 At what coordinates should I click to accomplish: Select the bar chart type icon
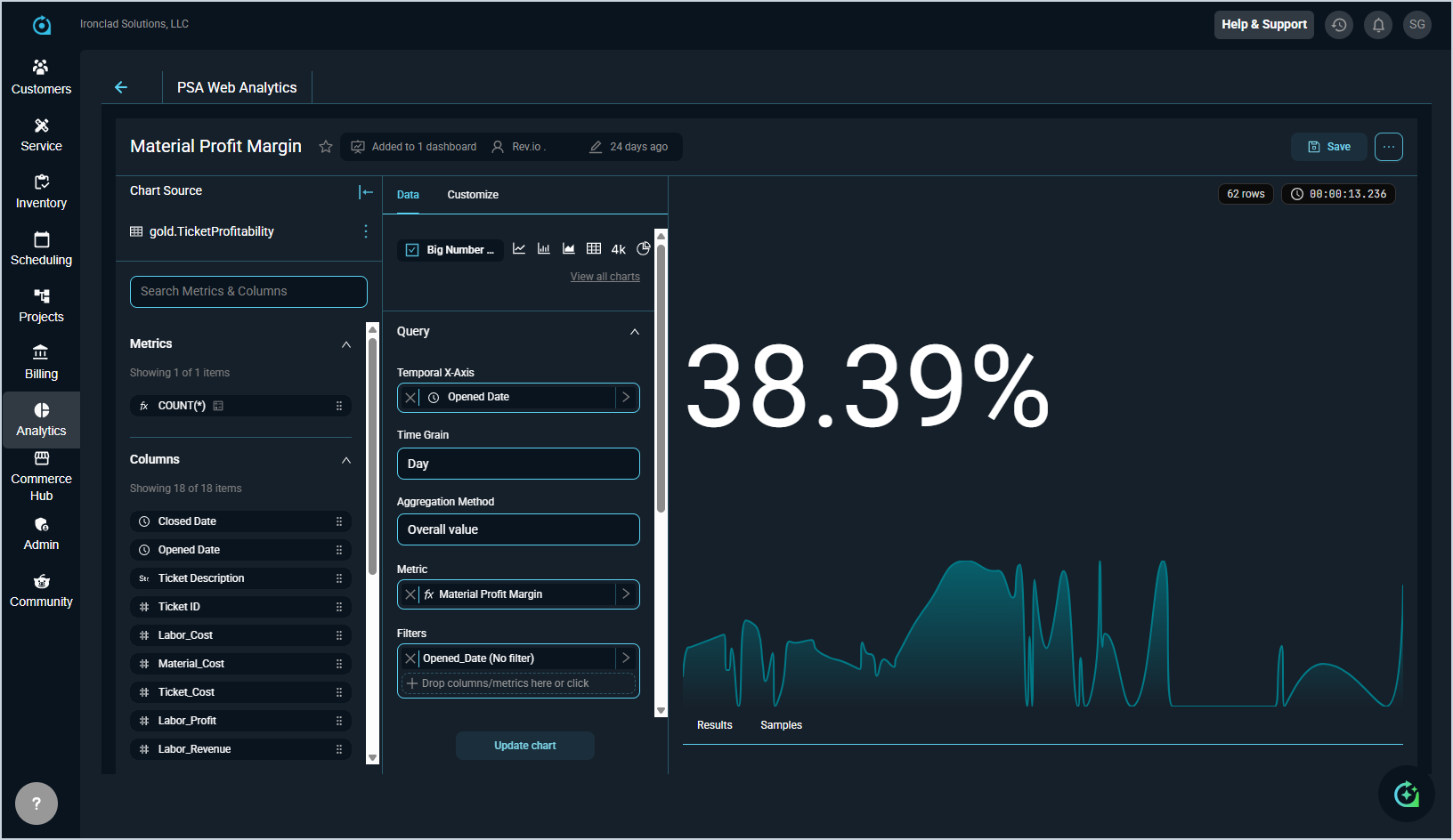543,249
